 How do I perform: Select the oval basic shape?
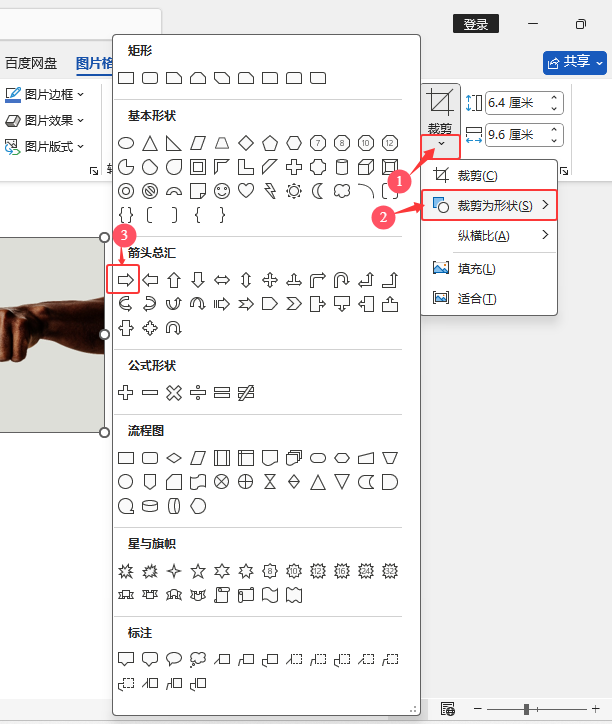126,143
